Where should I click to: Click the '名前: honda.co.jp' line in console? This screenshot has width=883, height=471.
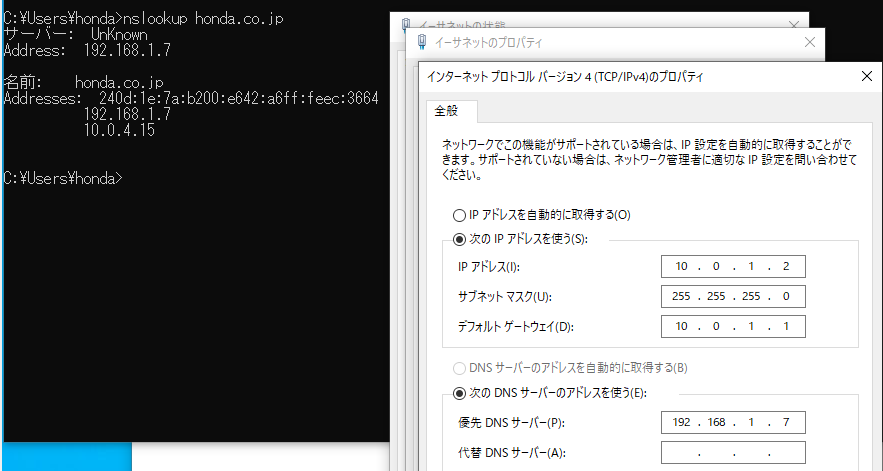click(x=83, y=83)
